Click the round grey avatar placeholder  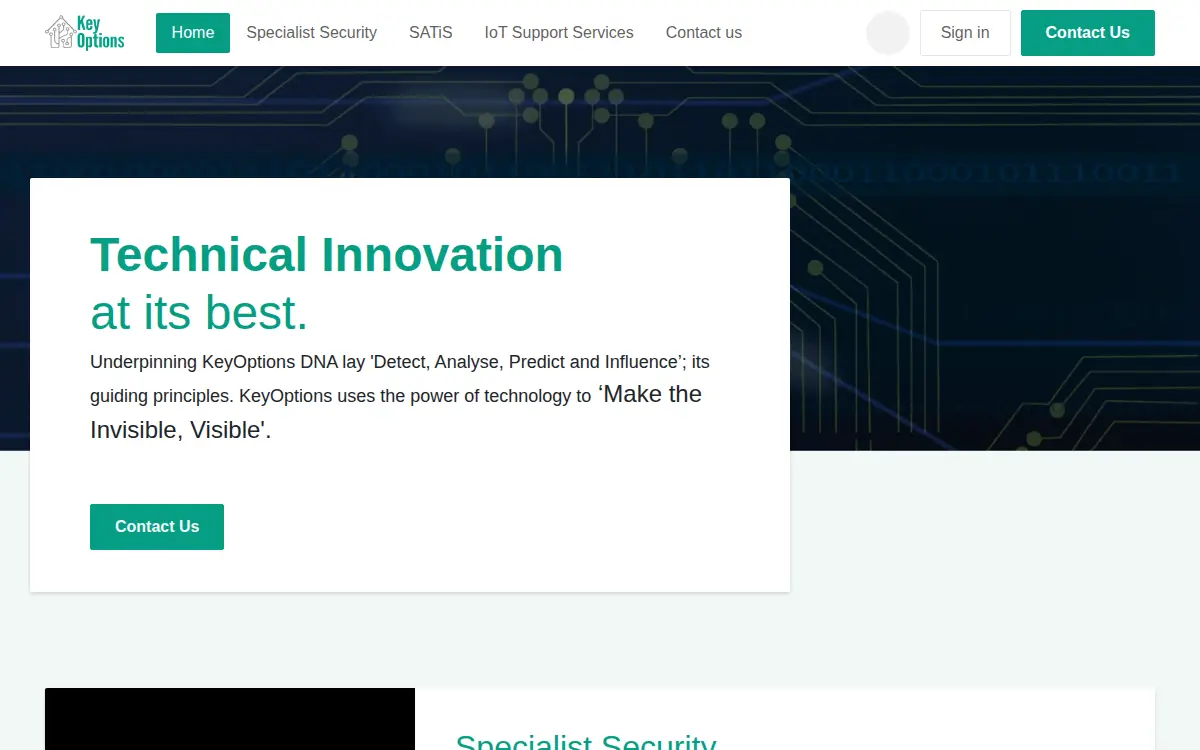tap(888, 33)
